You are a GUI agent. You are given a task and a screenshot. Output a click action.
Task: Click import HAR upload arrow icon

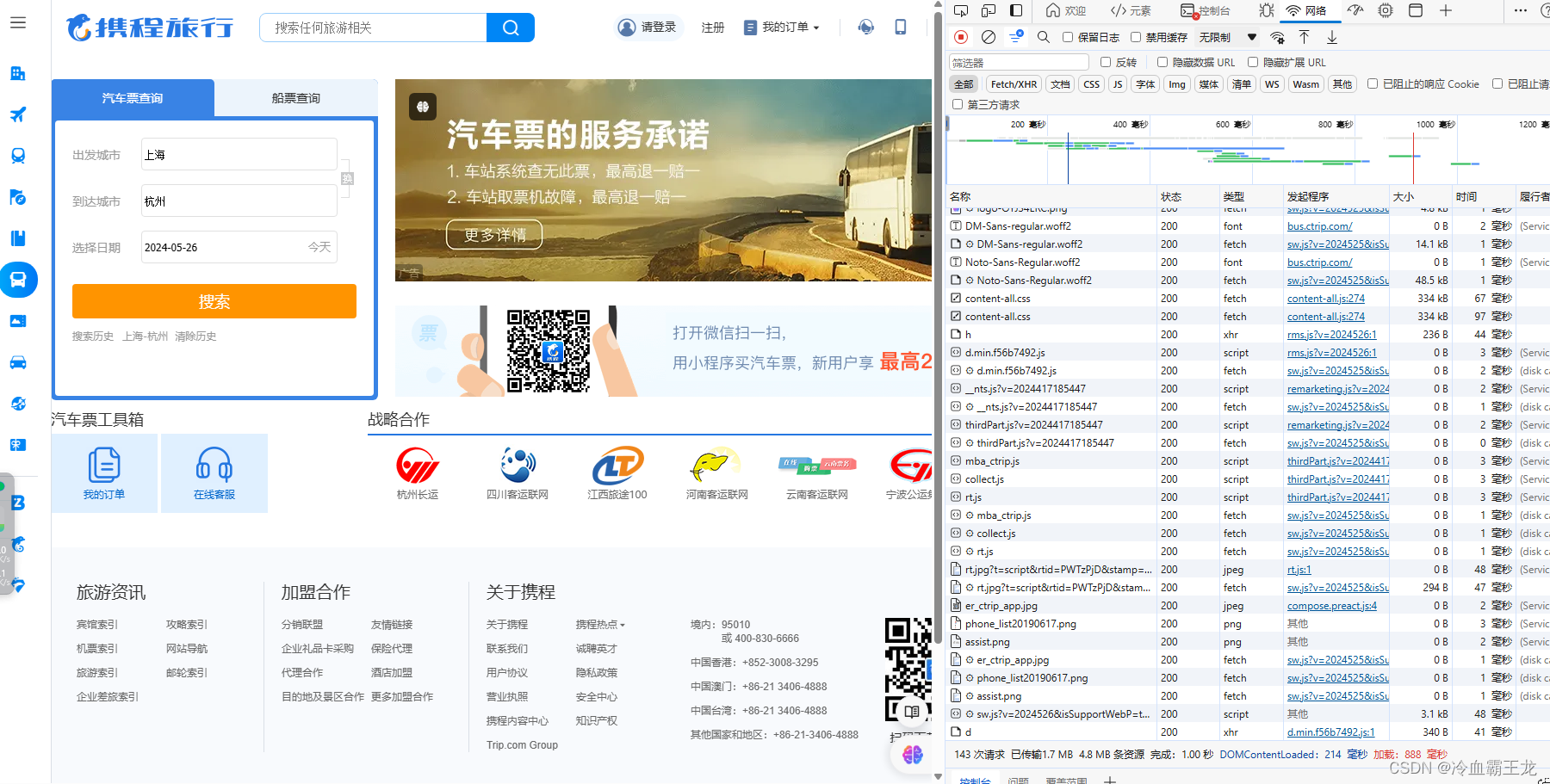pyautogui.click(x=1305, y=37)
